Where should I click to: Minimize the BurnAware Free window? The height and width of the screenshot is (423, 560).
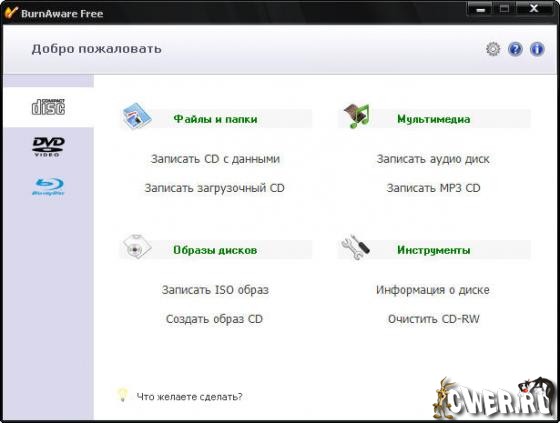pos(480,9)
